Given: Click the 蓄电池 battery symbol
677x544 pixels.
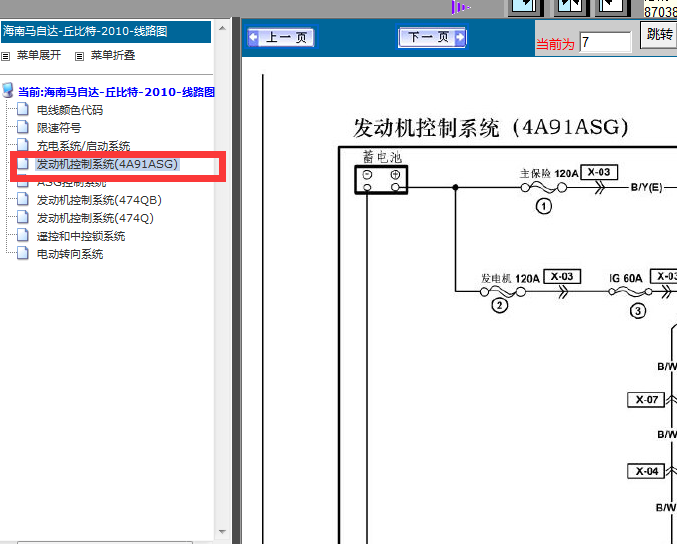Looking at the screenshot, I should (x=381, y=180).
